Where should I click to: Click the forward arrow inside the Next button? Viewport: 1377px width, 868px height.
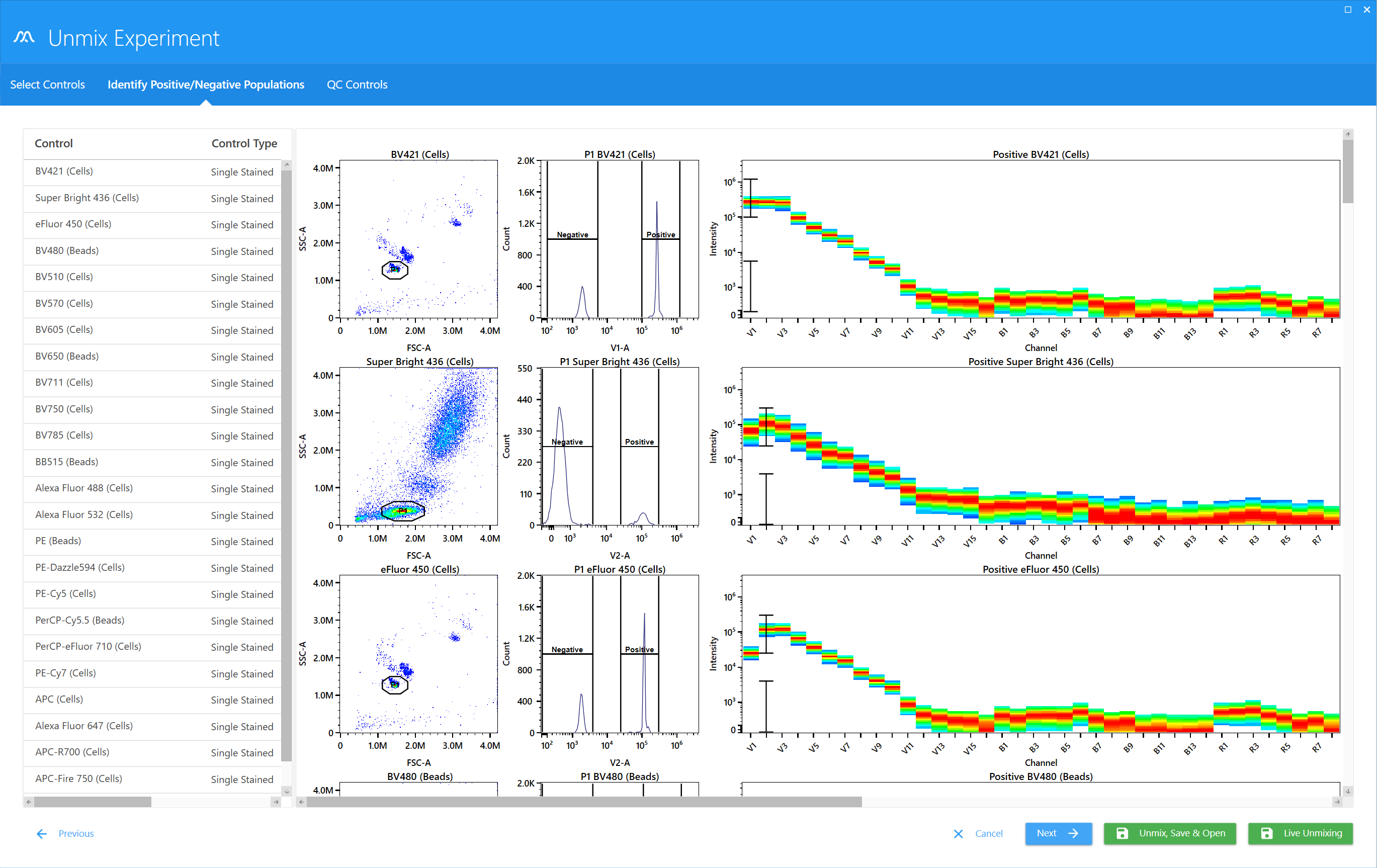(x=1074, y=833)
